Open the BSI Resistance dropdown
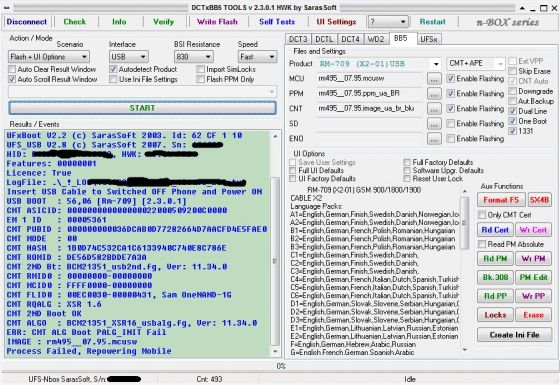This screenshot has height=385, width=560. pyautogui.click(x=194, y=57)
